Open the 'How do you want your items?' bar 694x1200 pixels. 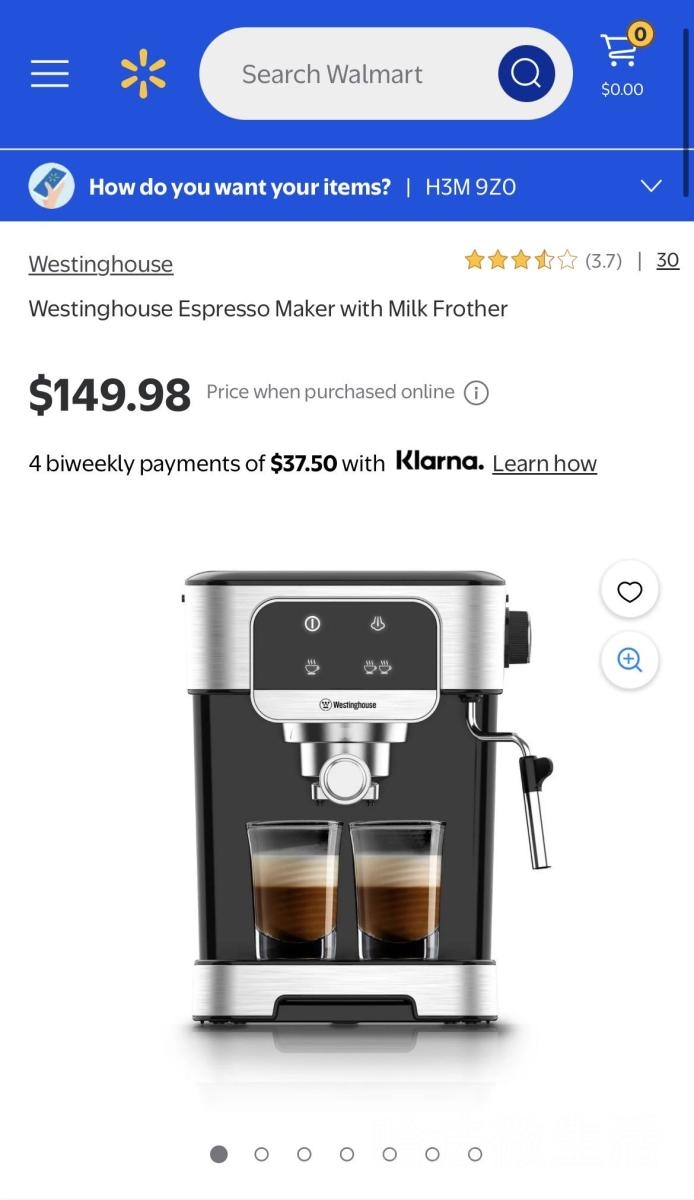[347, 186]
